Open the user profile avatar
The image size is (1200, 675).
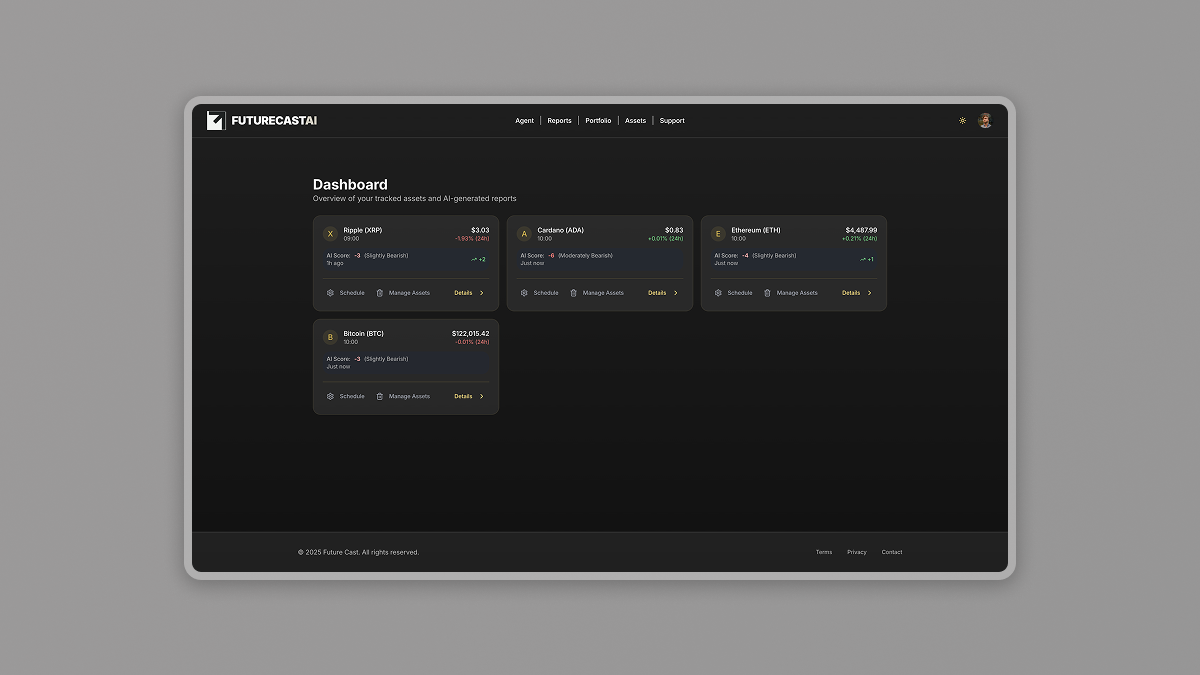[985, 121]
